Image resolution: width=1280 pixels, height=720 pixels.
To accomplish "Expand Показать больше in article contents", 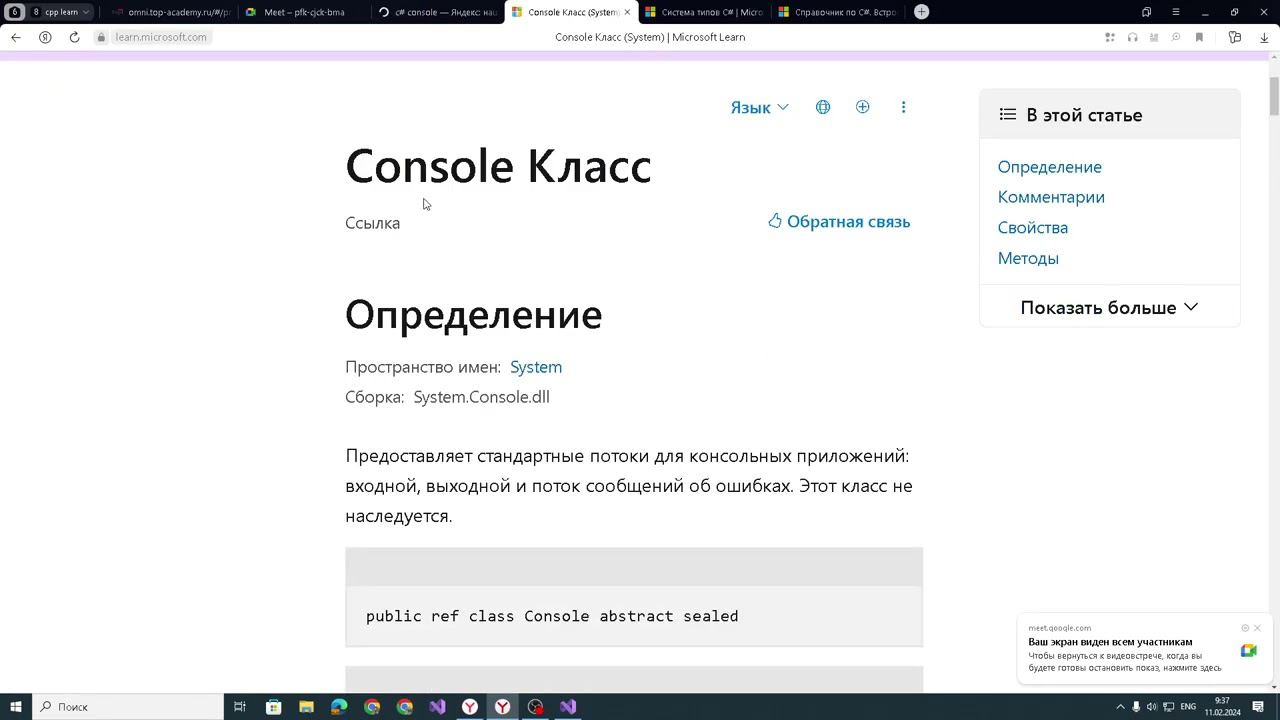I will click(1109, 307).
